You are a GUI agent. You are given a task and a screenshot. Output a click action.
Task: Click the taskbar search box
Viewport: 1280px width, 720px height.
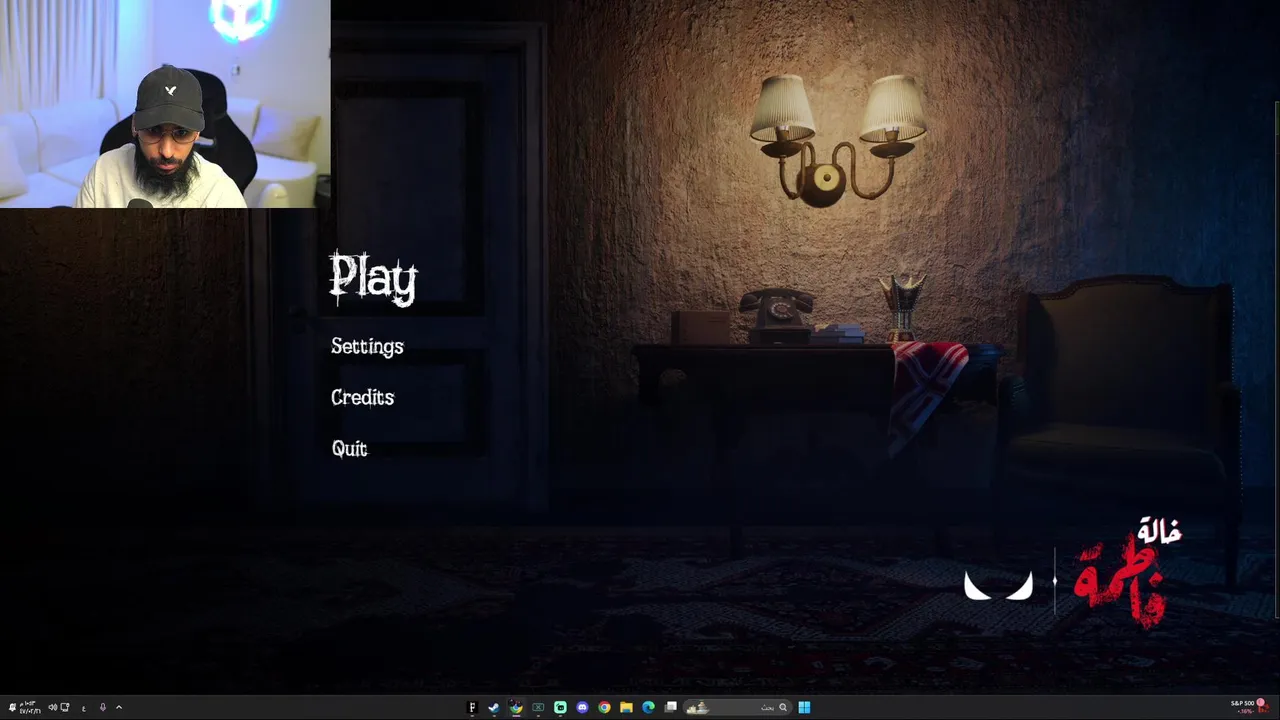738,707
